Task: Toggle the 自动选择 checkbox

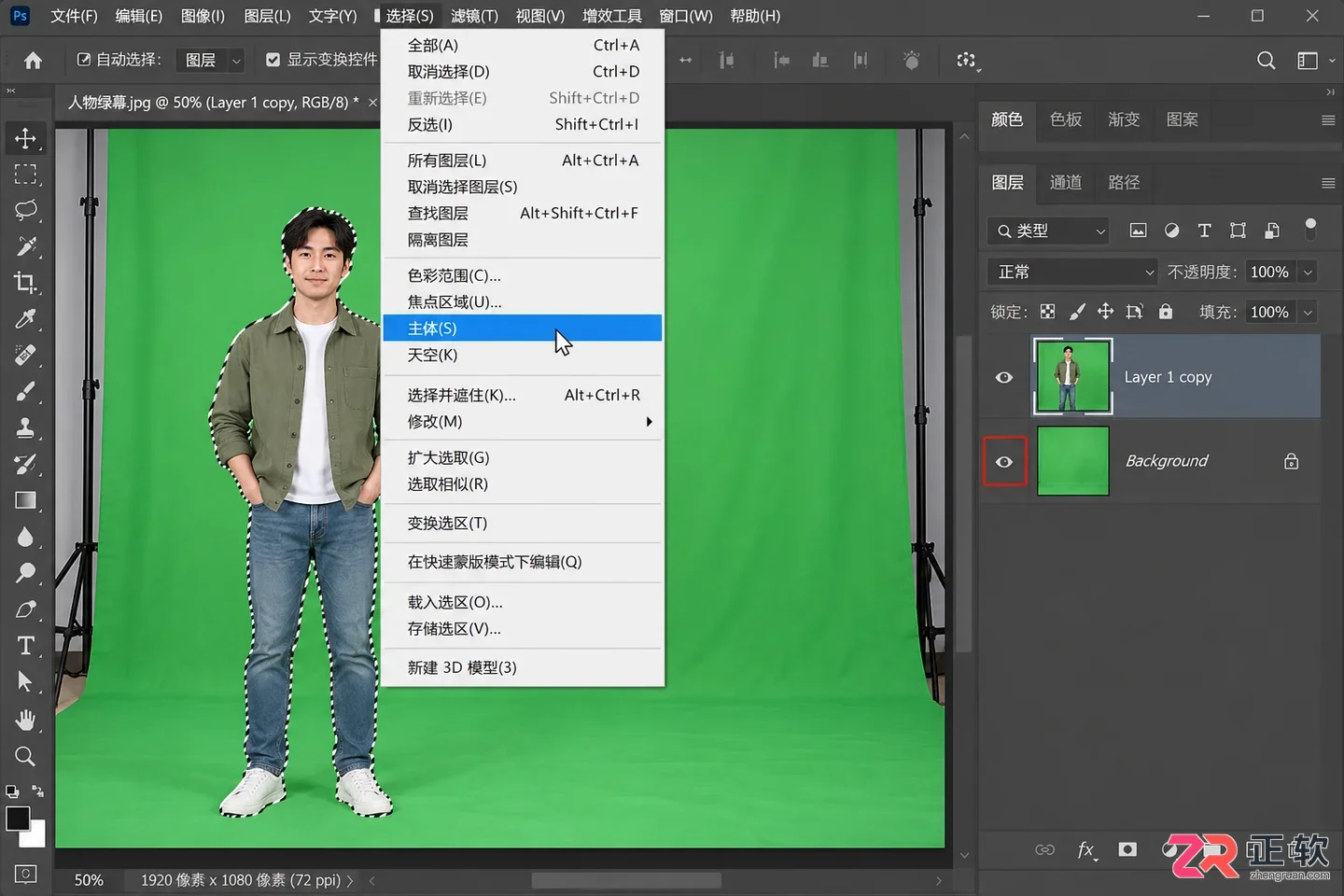Action: (84, 60)
